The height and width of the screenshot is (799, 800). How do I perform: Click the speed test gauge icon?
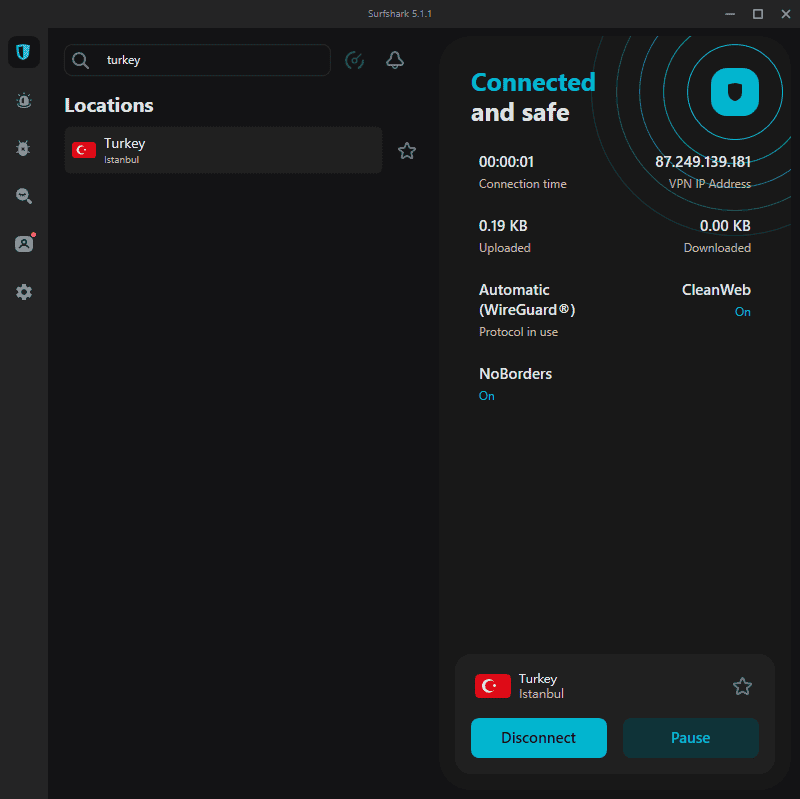coord(355,60)
